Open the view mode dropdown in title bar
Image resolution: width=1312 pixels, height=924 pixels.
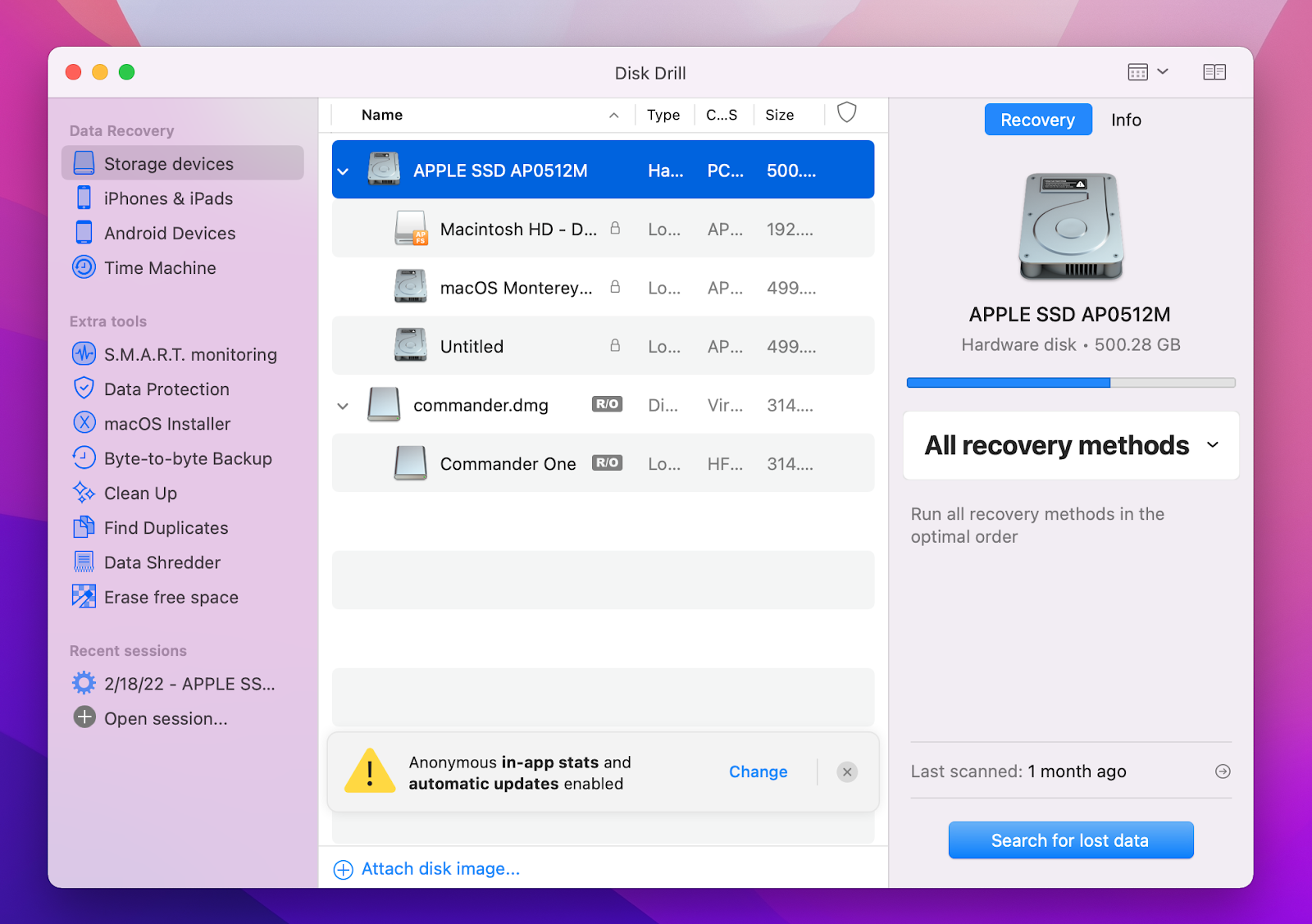tap(1148, 72)
